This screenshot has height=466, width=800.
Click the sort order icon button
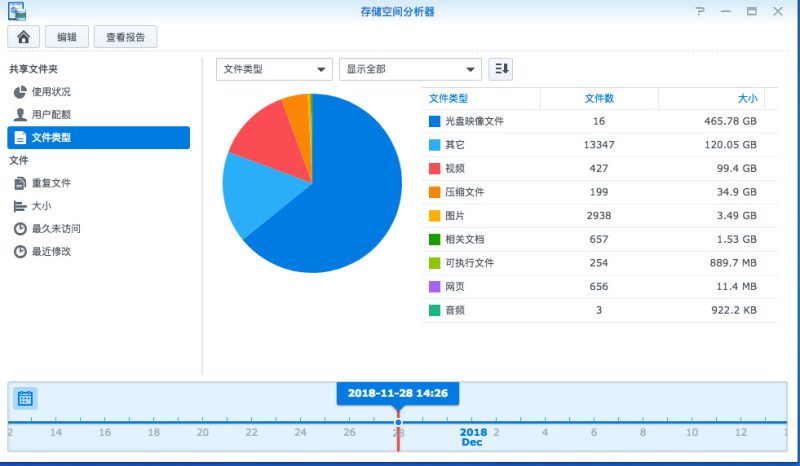click(x=501, y=69)
